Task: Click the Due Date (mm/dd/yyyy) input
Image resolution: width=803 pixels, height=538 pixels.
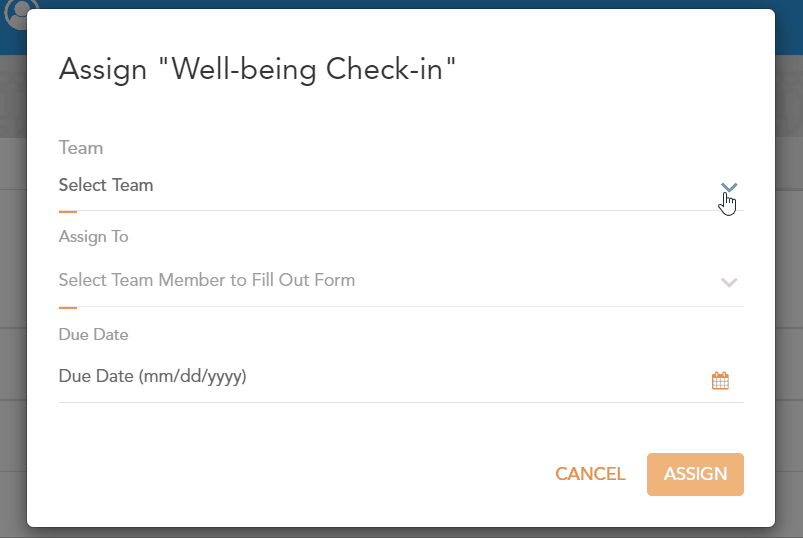Action: coord(152,376)
